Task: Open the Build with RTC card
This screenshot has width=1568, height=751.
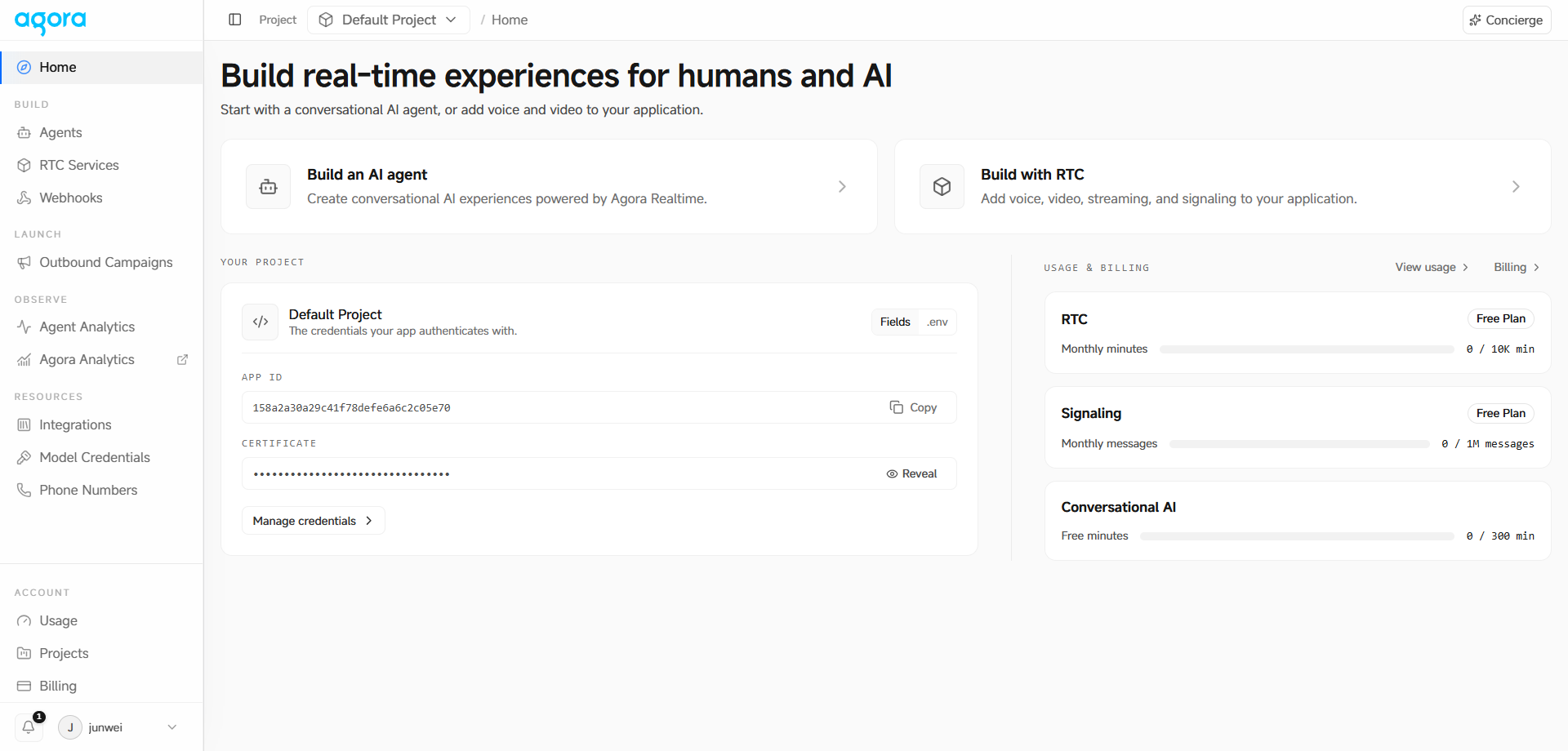Action: pyautogui.click(x=1223, y=187)
